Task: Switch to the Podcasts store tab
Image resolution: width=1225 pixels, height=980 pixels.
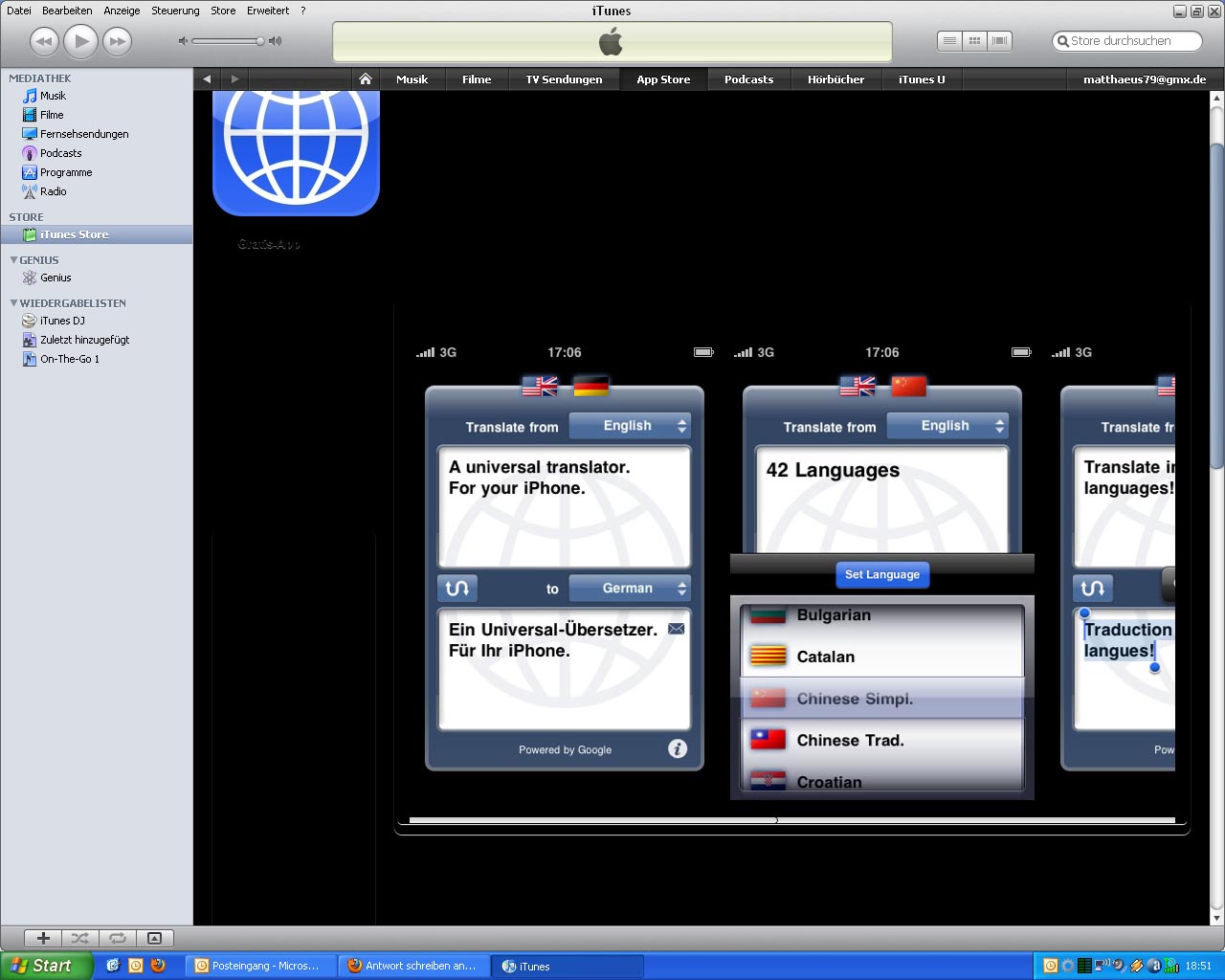Action: [x=748, y=79]
